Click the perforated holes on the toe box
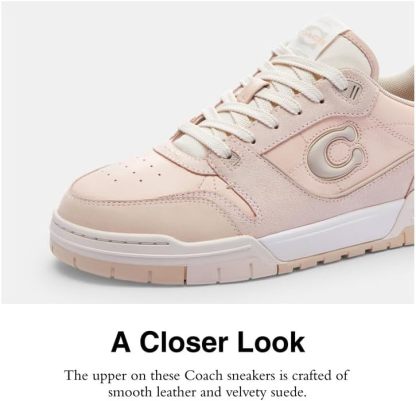Screen dimensions: 416x401 tap(133, 170)
